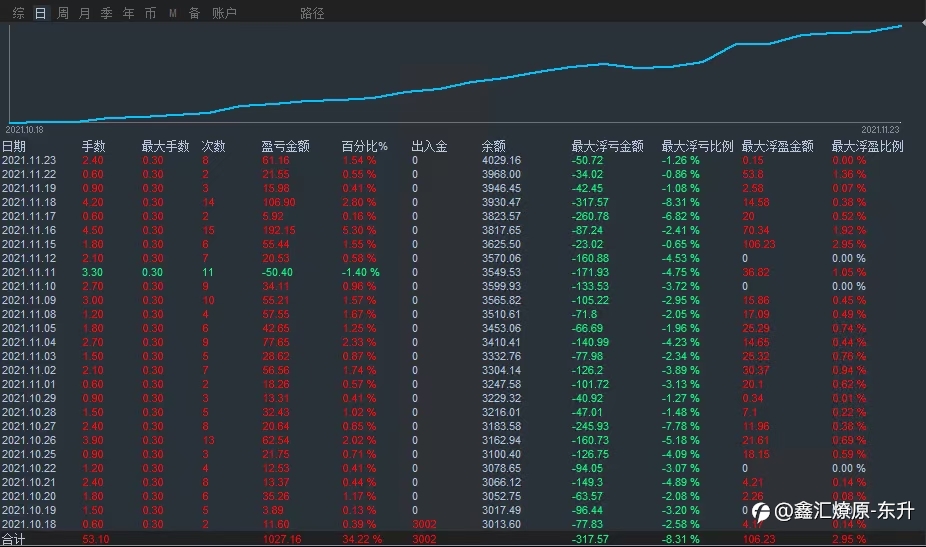926x547 pixels.
Task: Open the 周 weekly view tab
Action: coord(63,13)
